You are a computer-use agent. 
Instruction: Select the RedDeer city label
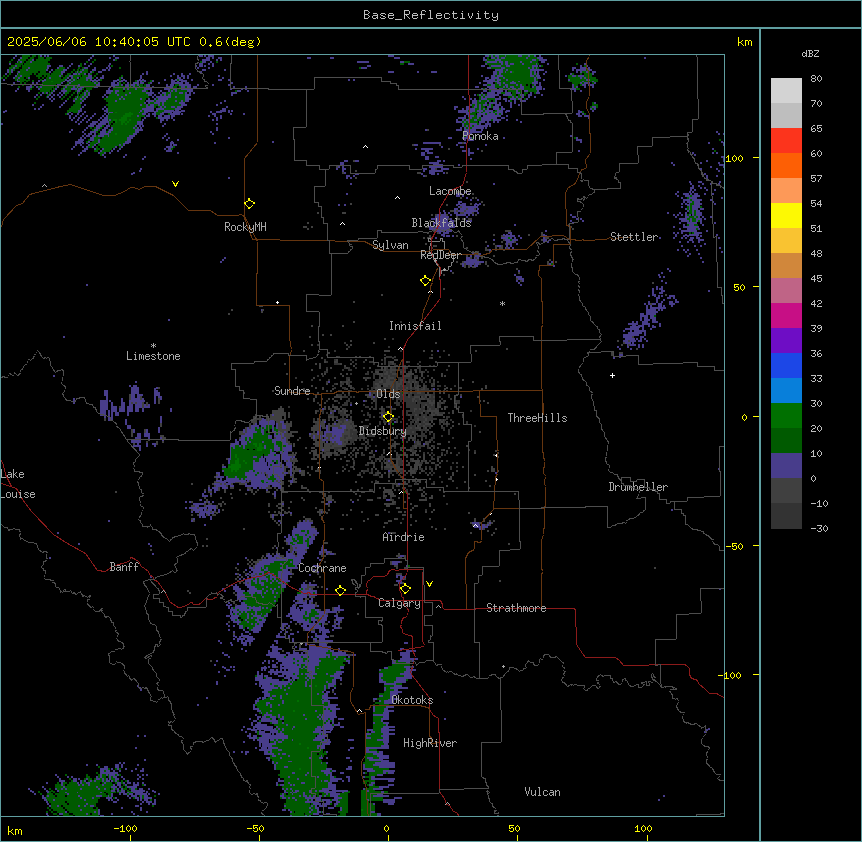click(440, 255)
